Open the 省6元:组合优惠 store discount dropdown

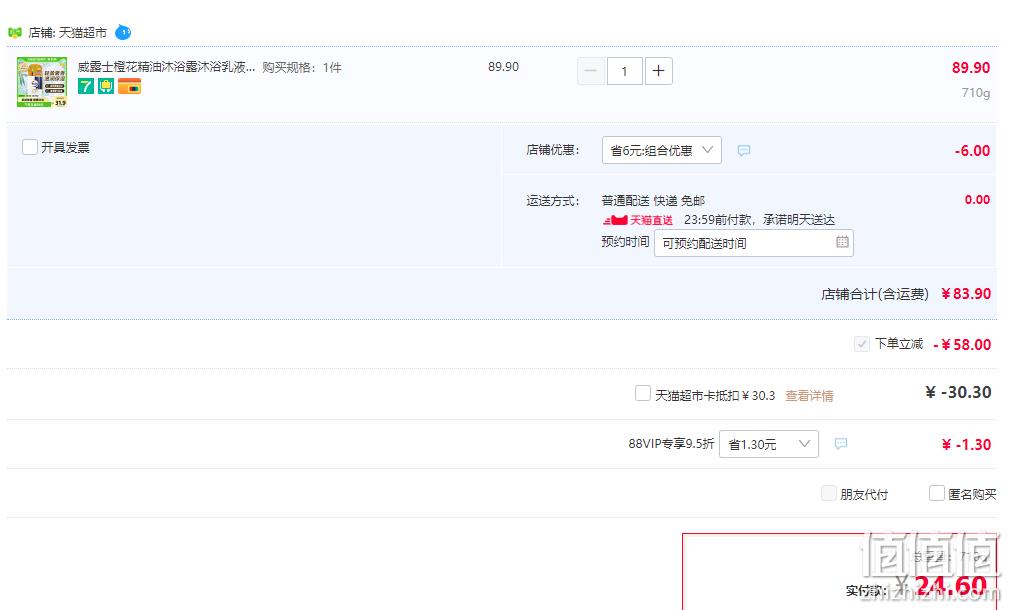(x=662, y=150)
